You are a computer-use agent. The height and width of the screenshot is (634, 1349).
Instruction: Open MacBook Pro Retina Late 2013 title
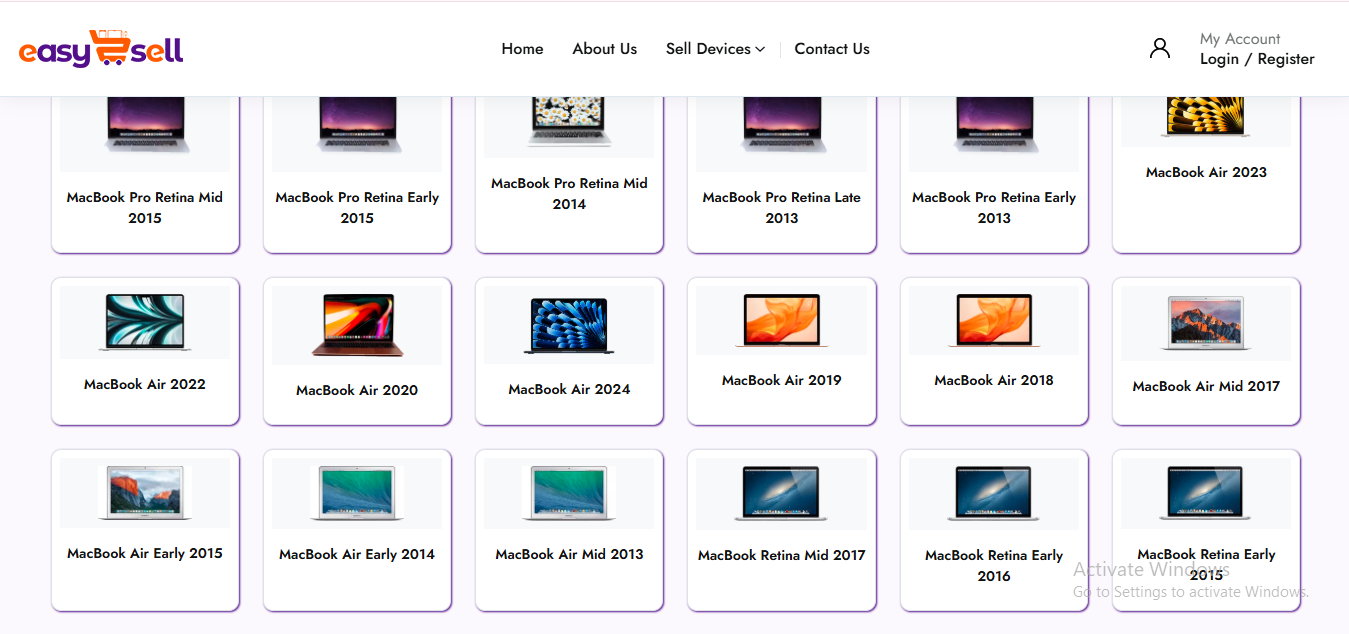point(781,208)
